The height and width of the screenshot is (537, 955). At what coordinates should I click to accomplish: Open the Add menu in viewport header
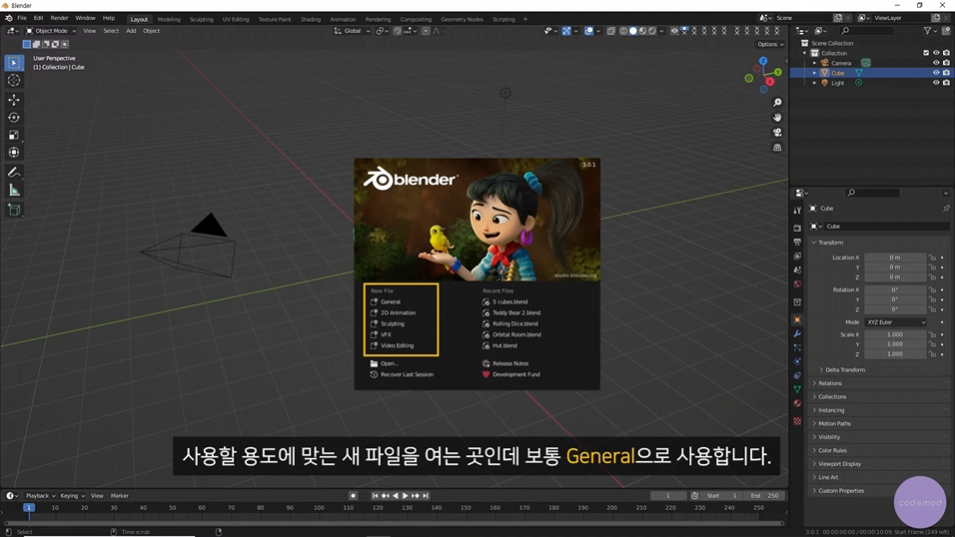coord(131,31)
